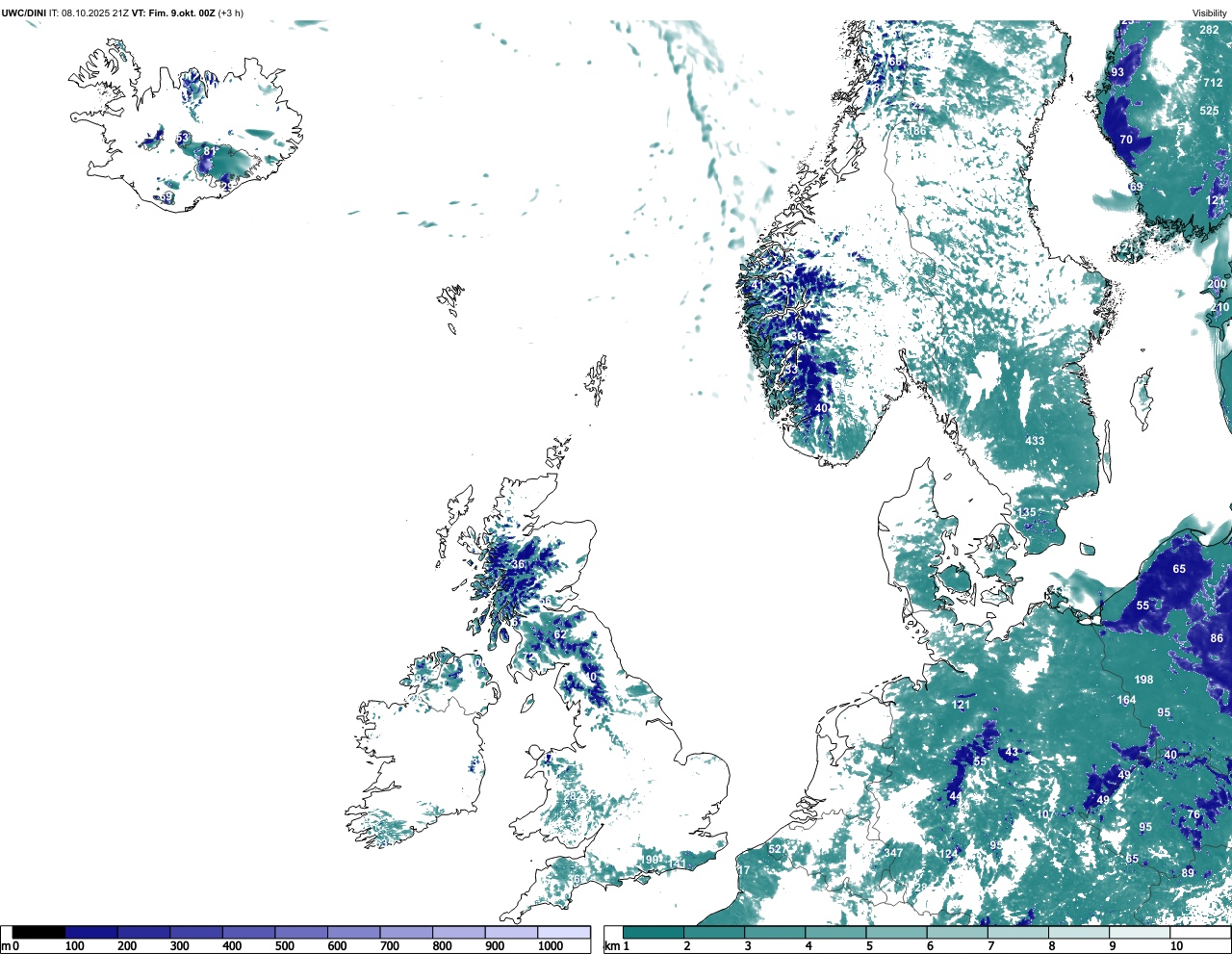Click the '62' value in southern Scotland
1232x954 pixels.
click(x=560, y=634)
